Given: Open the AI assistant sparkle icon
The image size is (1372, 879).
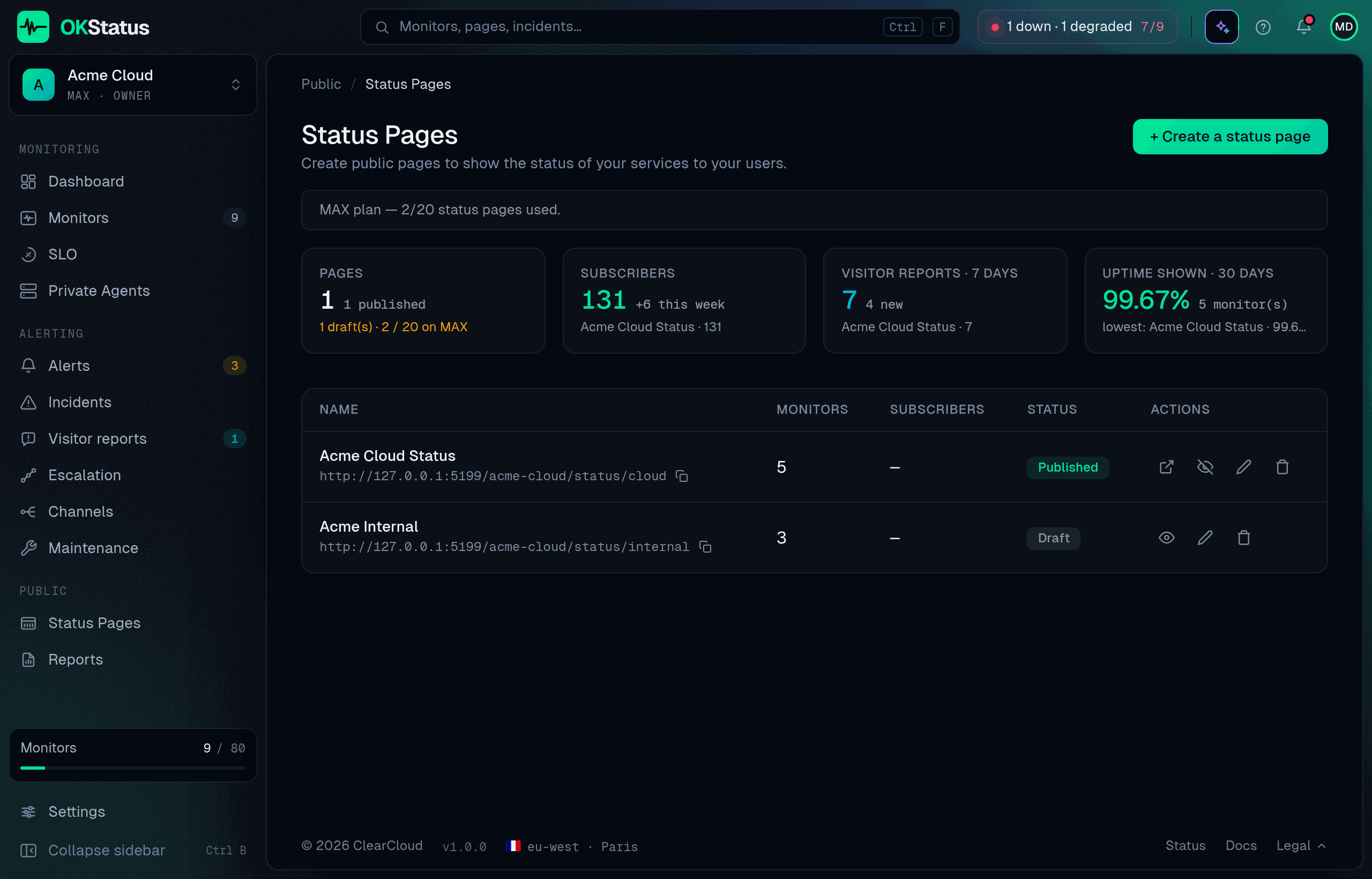Looking at the screenshot, I should pyautogui.click(x=1221, y=27).
